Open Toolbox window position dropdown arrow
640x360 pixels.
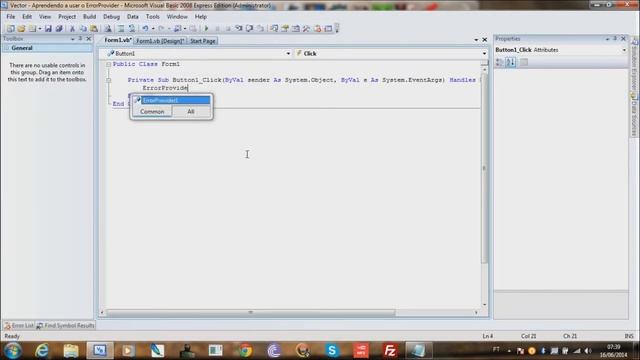(x=72, y=39)
